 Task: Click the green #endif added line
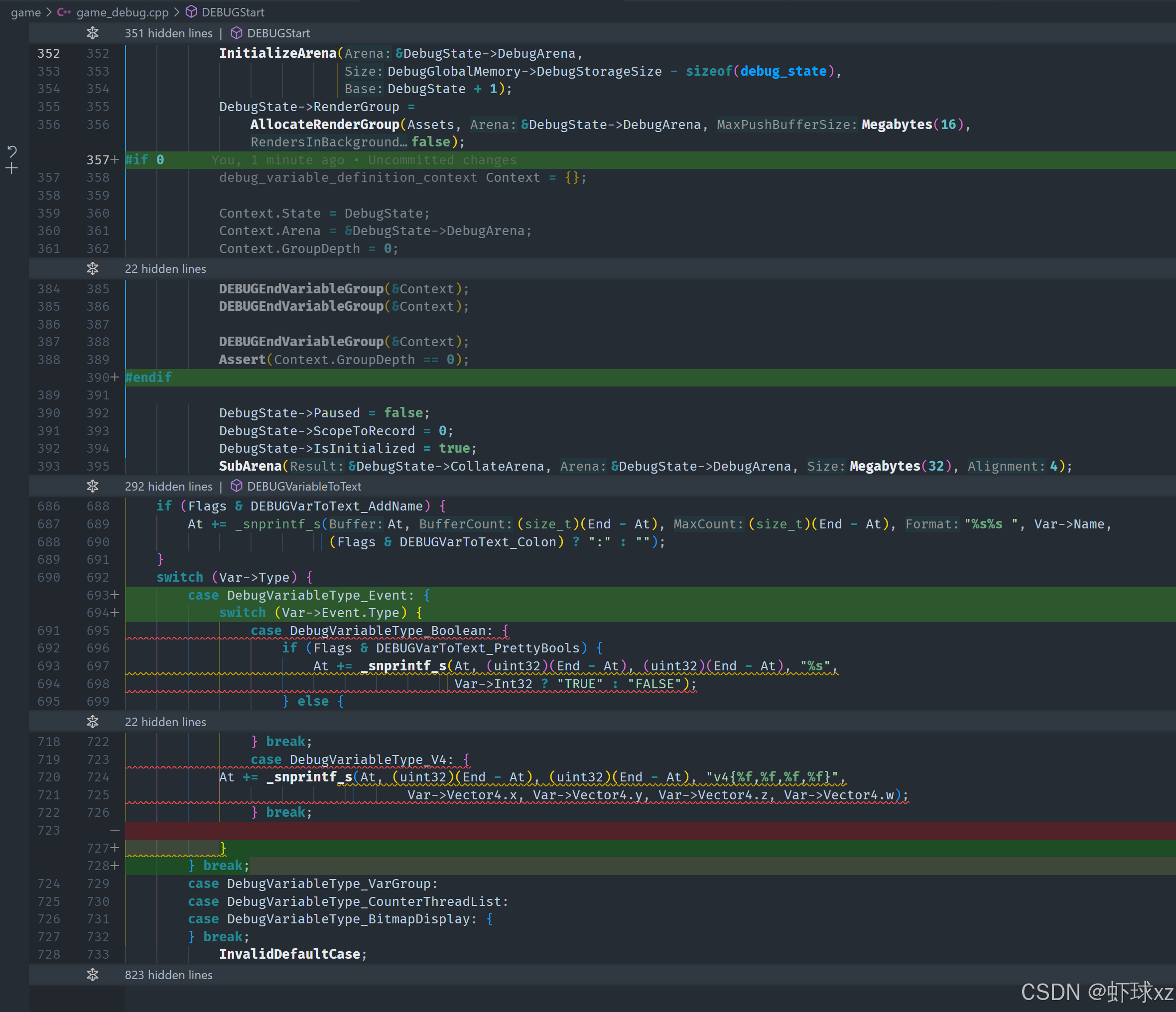pyautogui.click(x=149, y=378)
